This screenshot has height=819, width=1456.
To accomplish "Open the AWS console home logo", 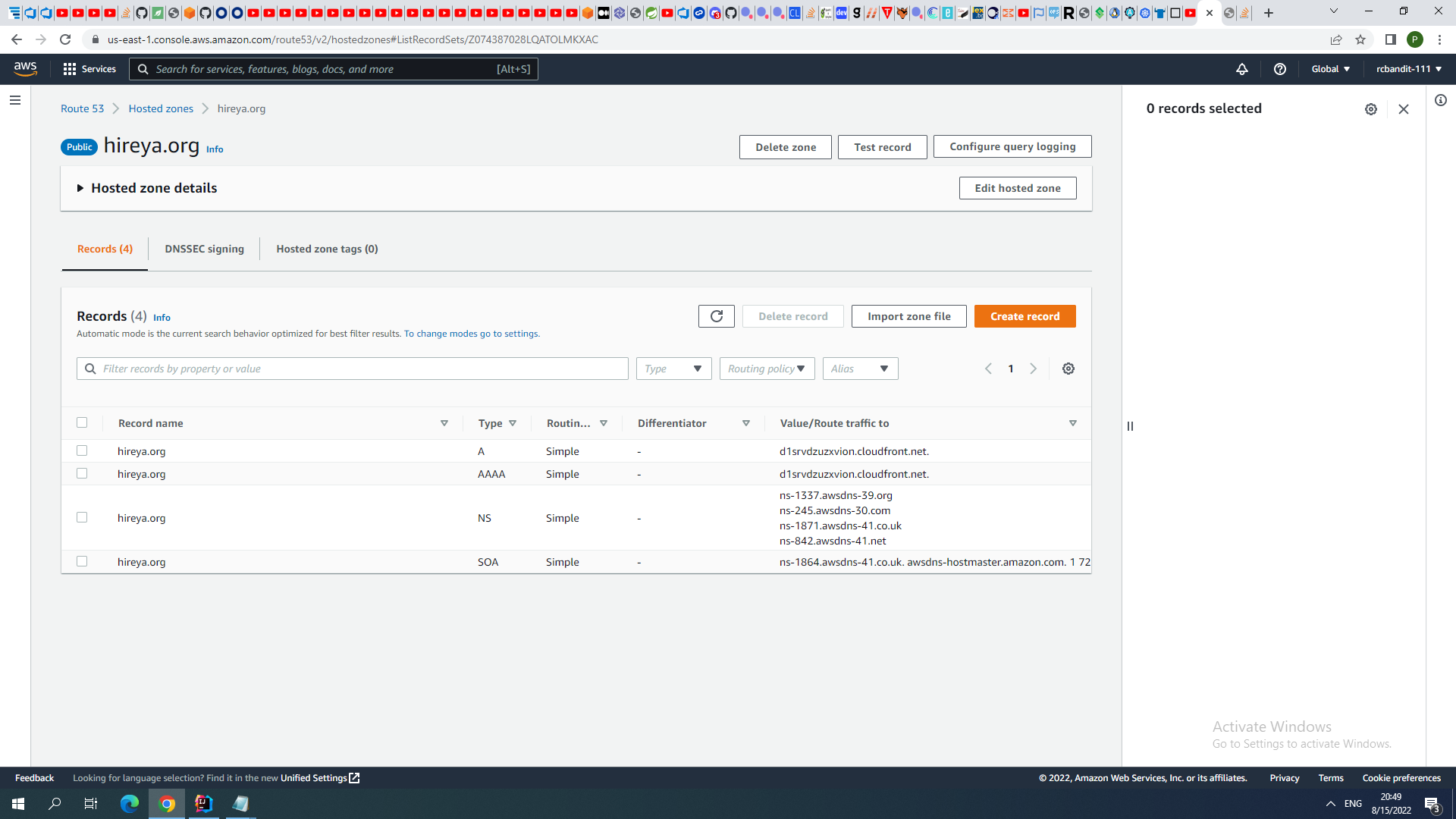I will coord(25,69).
